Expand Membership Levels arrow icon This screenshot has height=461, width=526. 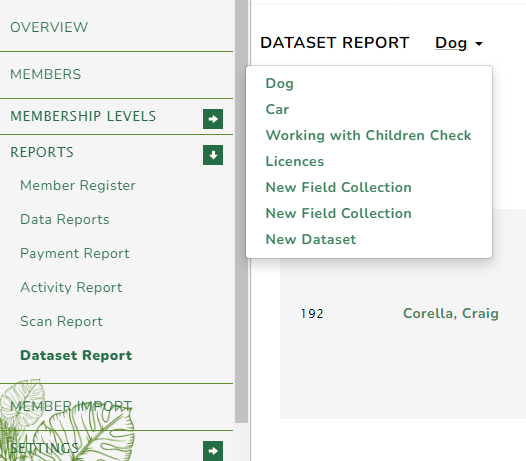pos(213,119)
